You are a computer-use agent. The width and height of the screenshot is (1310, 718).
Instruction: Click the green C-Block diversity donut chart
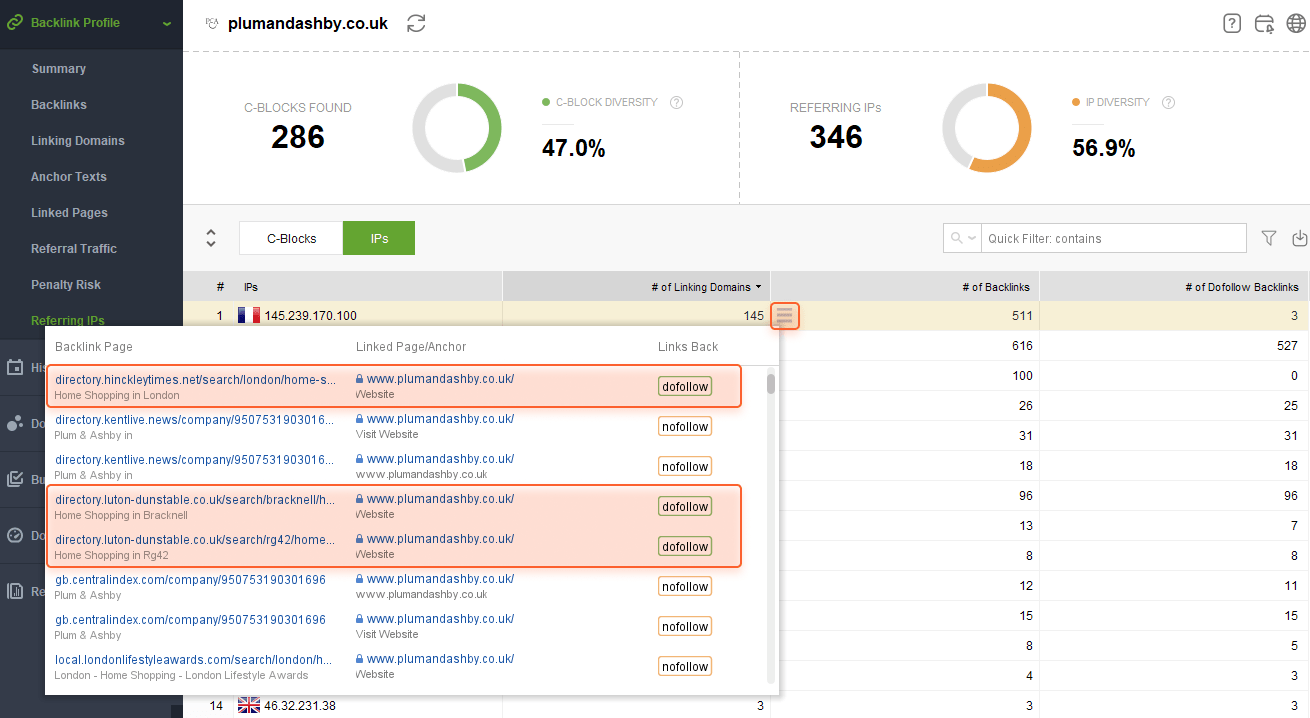[457, 128]
